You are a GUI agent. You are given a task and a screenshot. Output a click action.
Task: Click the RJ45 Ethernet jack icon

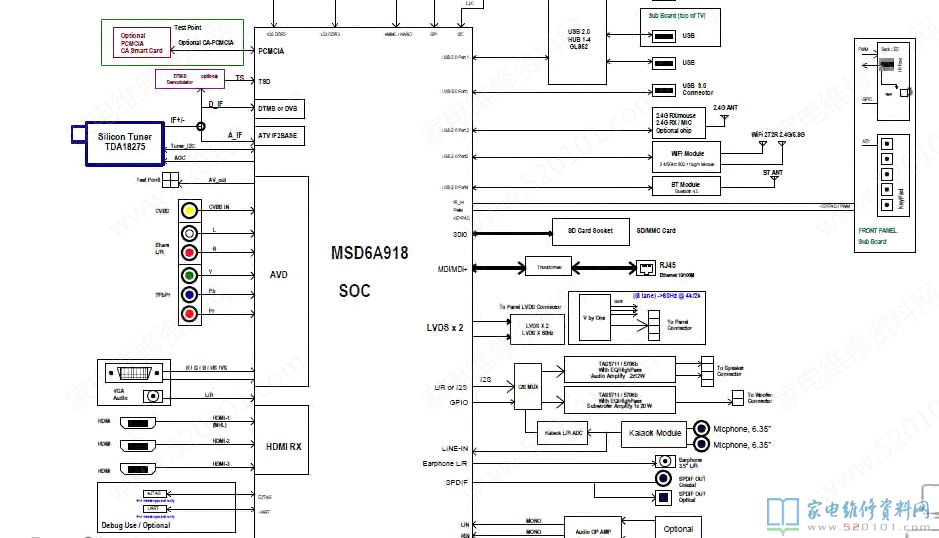pos(646,267)
